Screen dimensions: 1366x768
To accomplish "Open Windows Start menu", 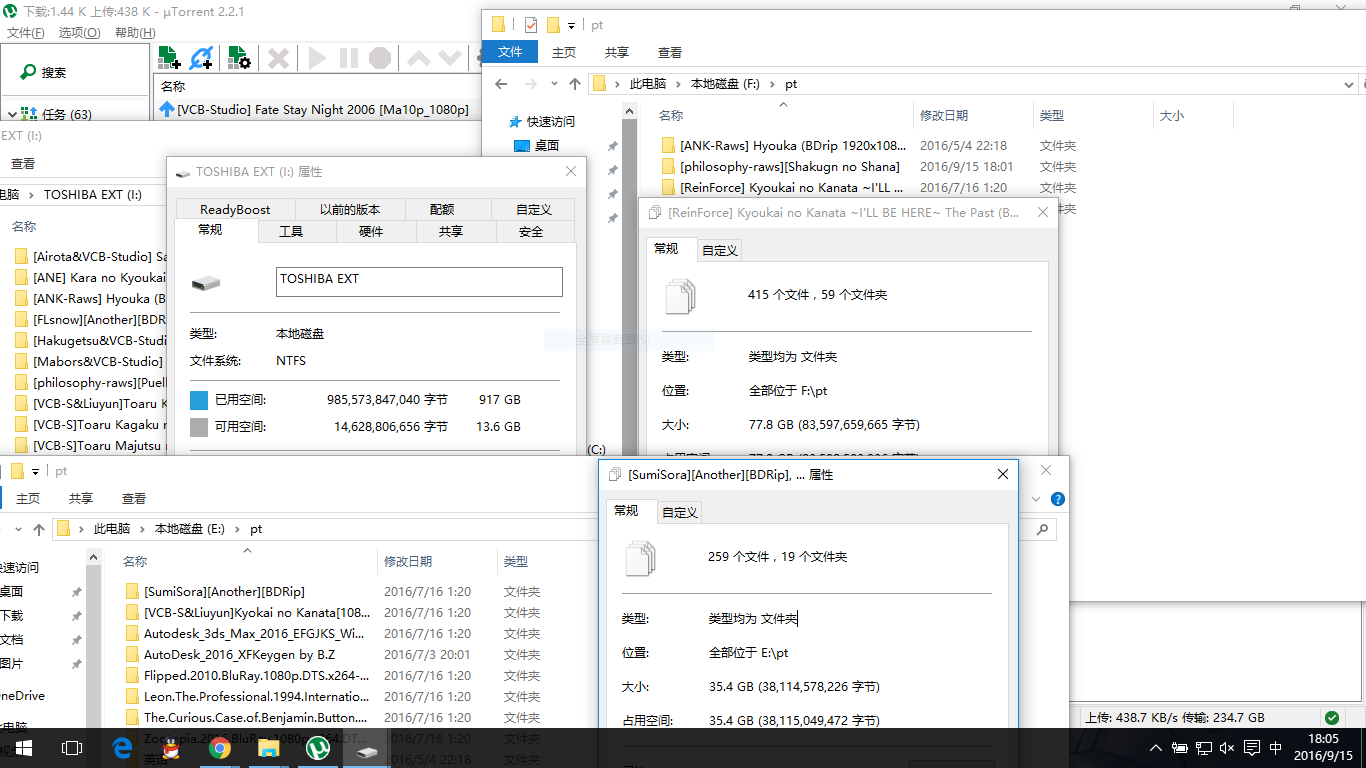I will pos(24,748).
